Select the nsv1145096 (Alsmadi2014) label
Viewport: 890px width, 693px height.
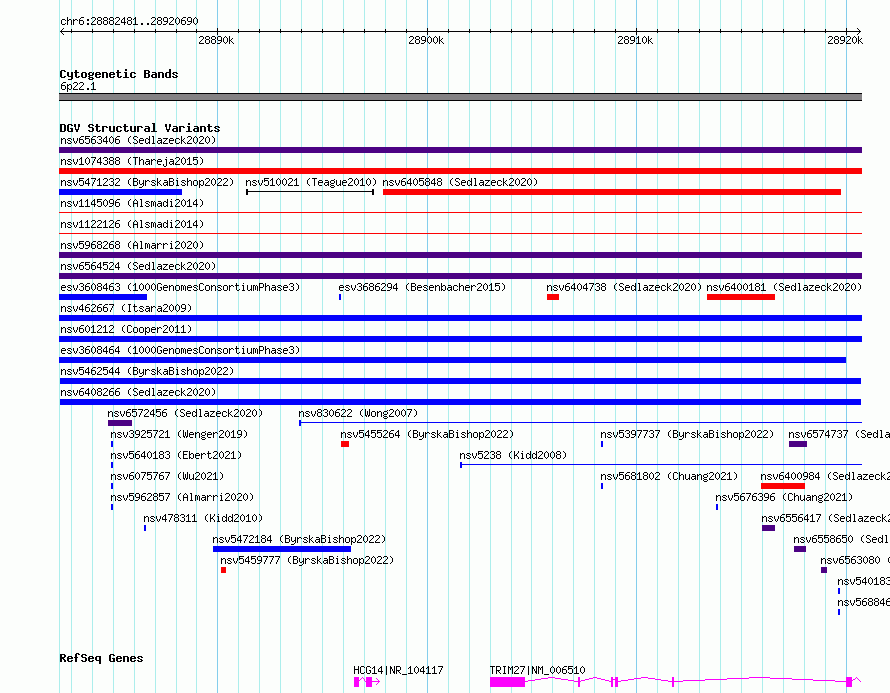132,203
